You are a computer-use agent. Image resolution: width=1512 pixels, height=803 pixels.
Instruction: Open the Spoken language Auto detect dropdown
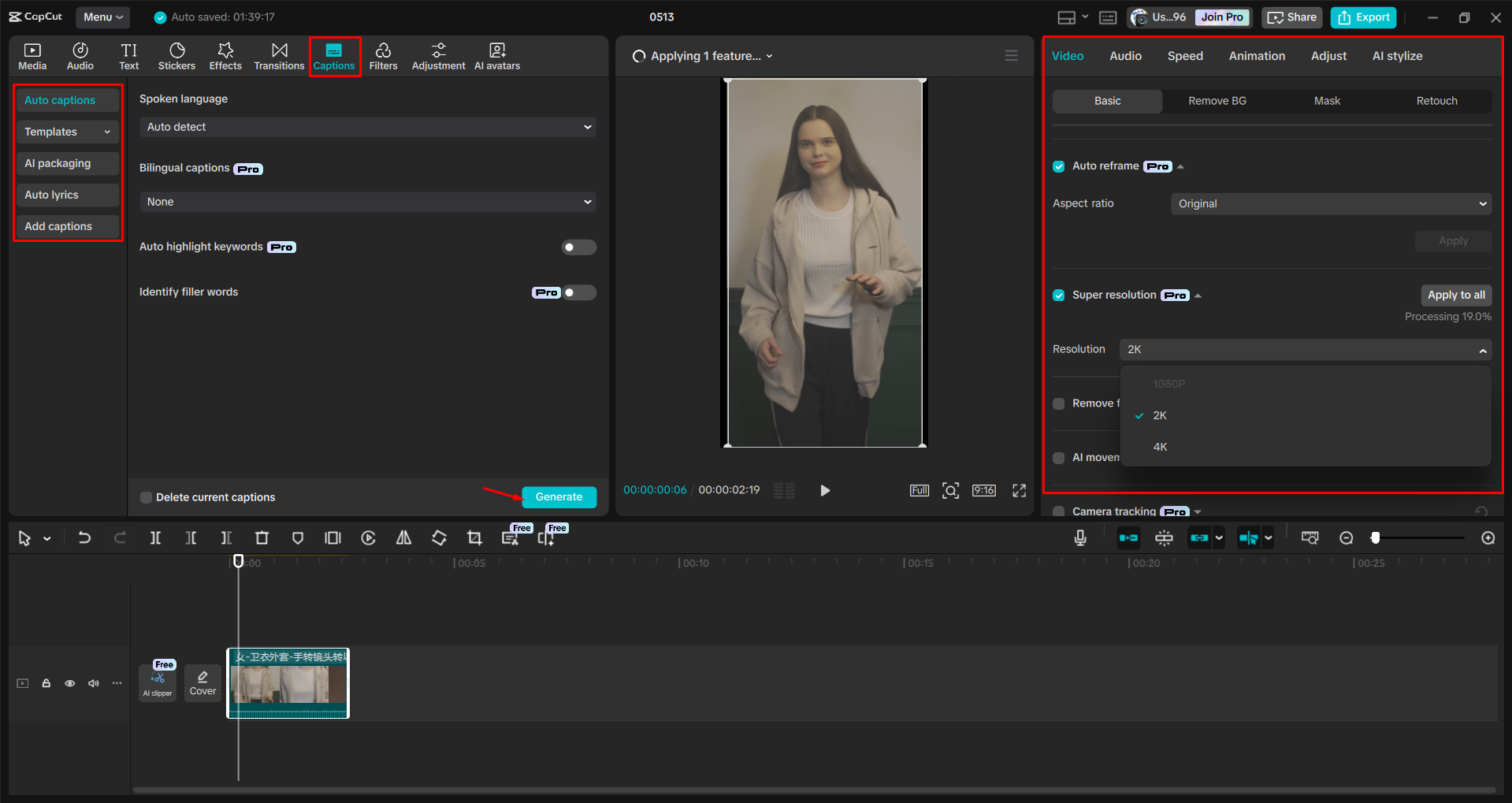(366, 126)
